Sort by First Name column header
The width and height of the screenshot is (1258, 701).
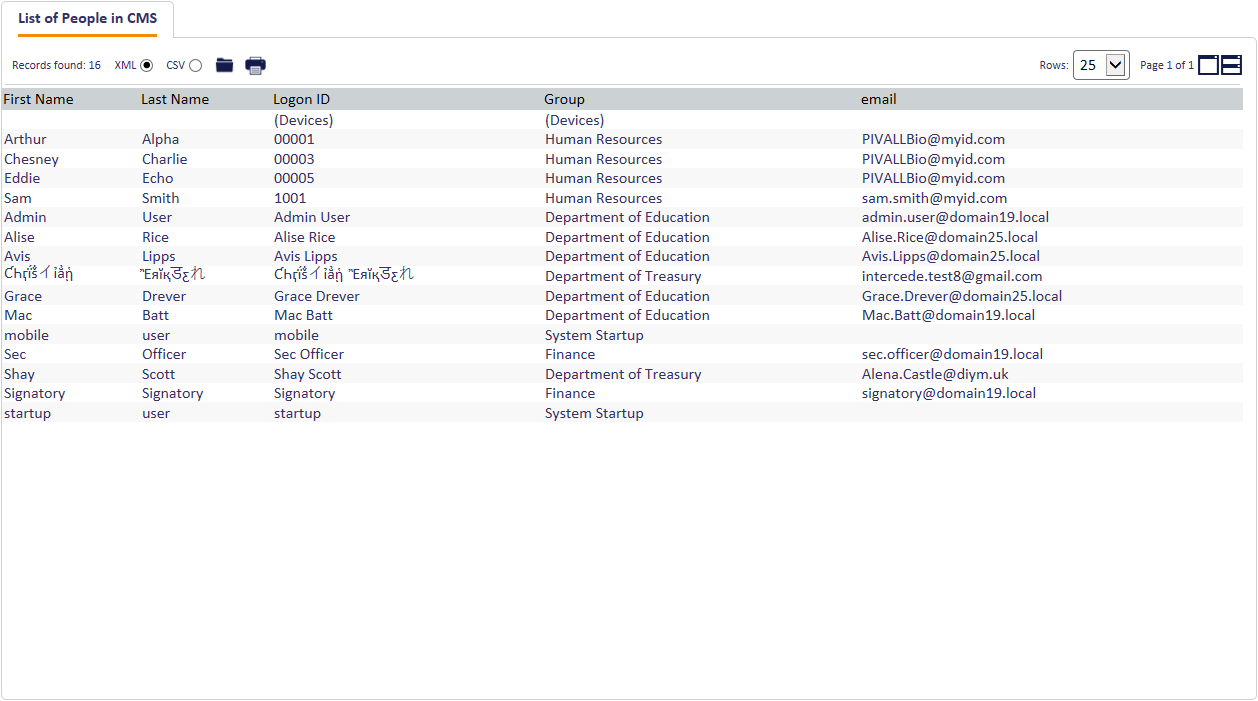[x=38, y=99]
